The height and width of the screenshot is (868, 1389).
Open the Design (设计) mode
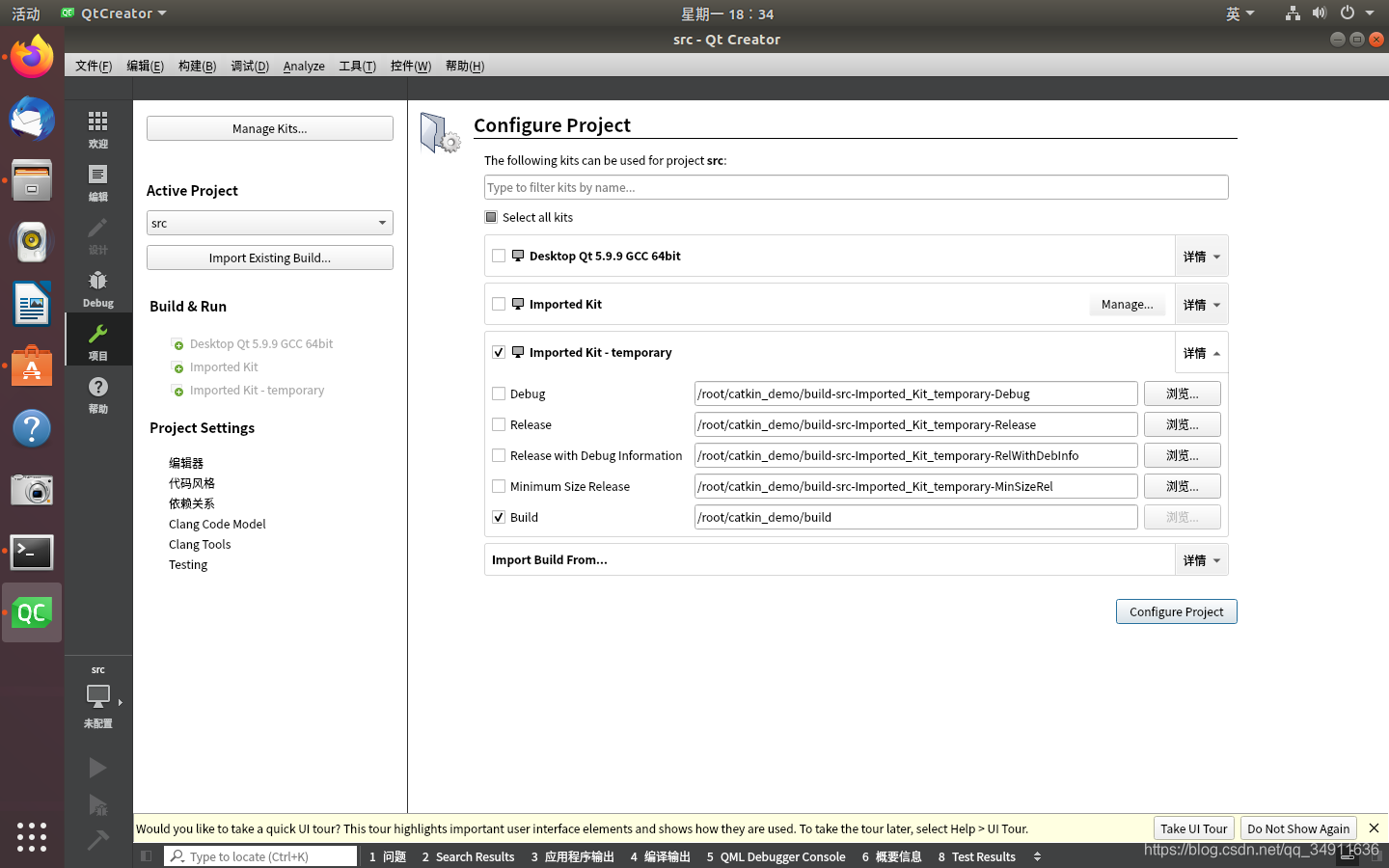pyautogui.click(x=97, y=234)
